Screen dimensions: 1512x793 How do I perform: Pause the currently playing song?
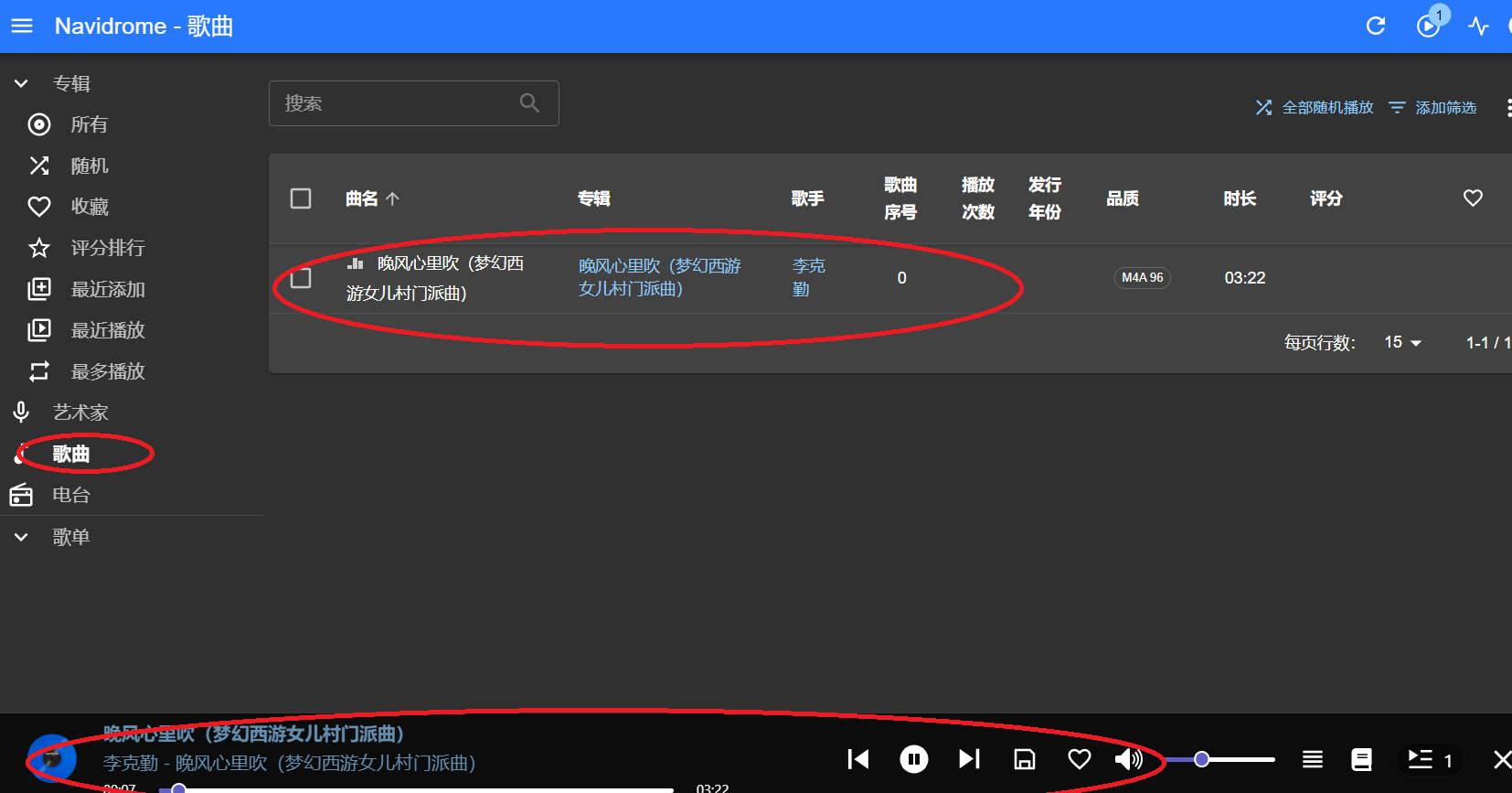(x=913, y=759)
